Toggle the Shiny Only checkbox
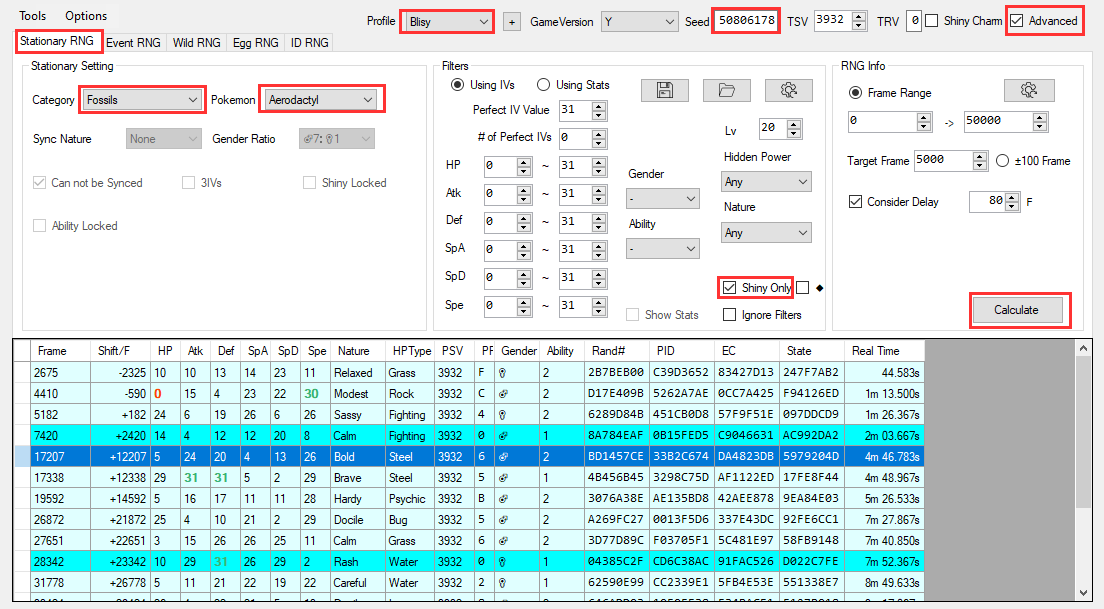Viewport: 1104px width, 609px height. point(729,288)
